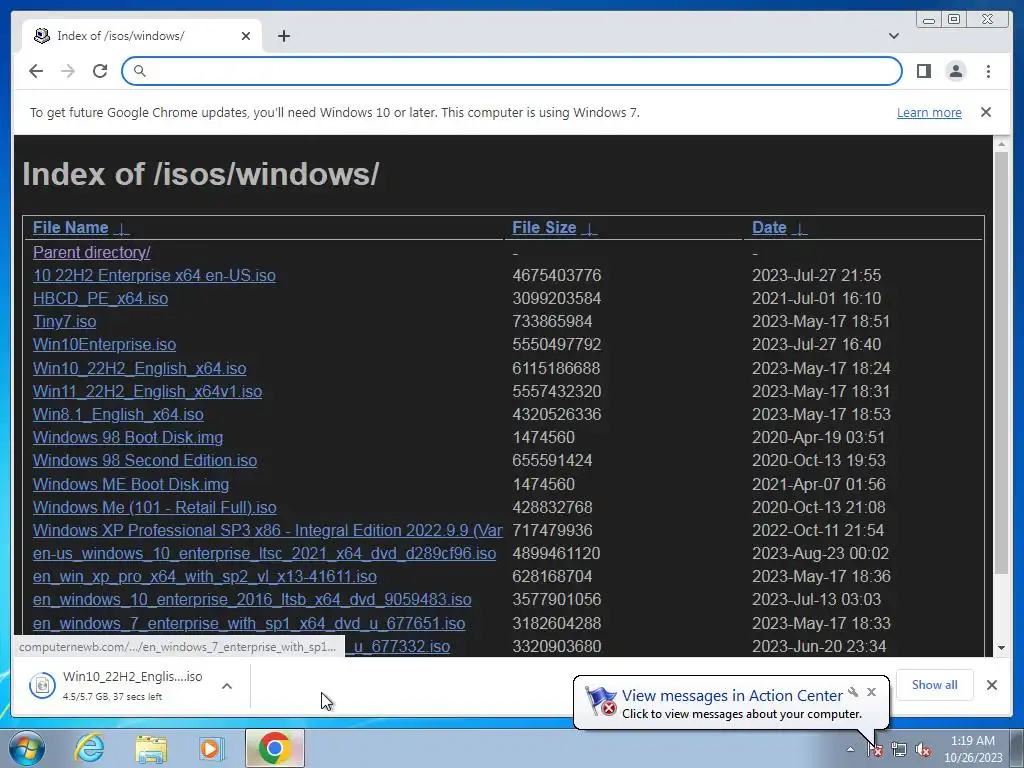Go back using the browser back arrow
The image size is (1024, 768).
tap(36, 71)
